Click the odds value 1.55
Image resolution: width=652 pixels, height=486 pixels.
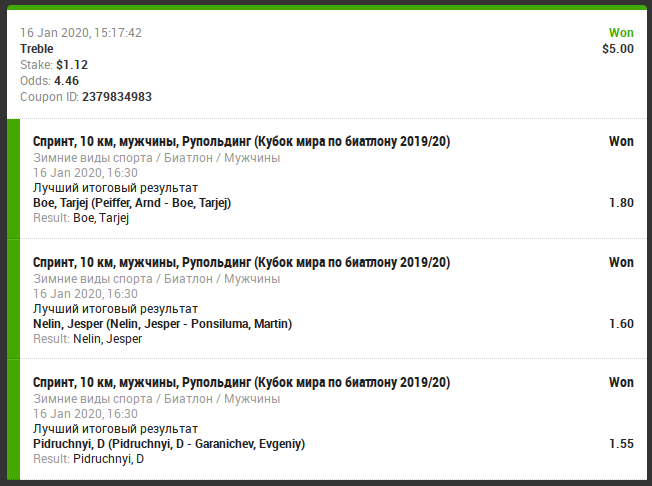621,444
